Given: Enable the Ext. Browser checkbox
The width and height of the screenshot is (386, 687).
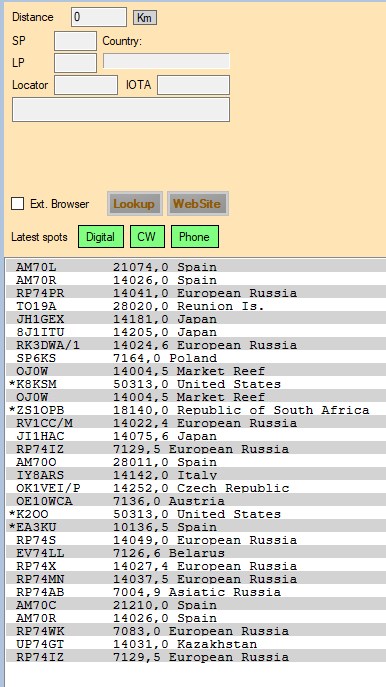Looking at the screenshot, I should pyautogui.click(x=18, y=204).
